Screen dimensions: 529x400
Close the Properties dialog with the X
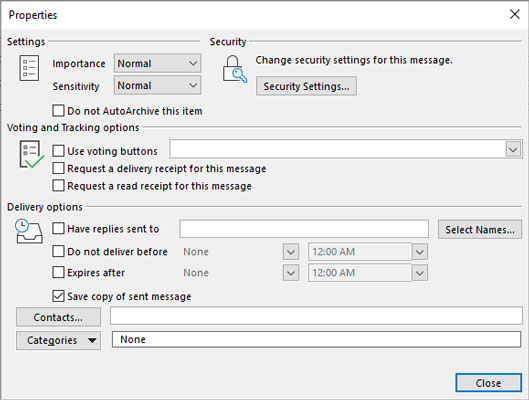tap(514, 14)
